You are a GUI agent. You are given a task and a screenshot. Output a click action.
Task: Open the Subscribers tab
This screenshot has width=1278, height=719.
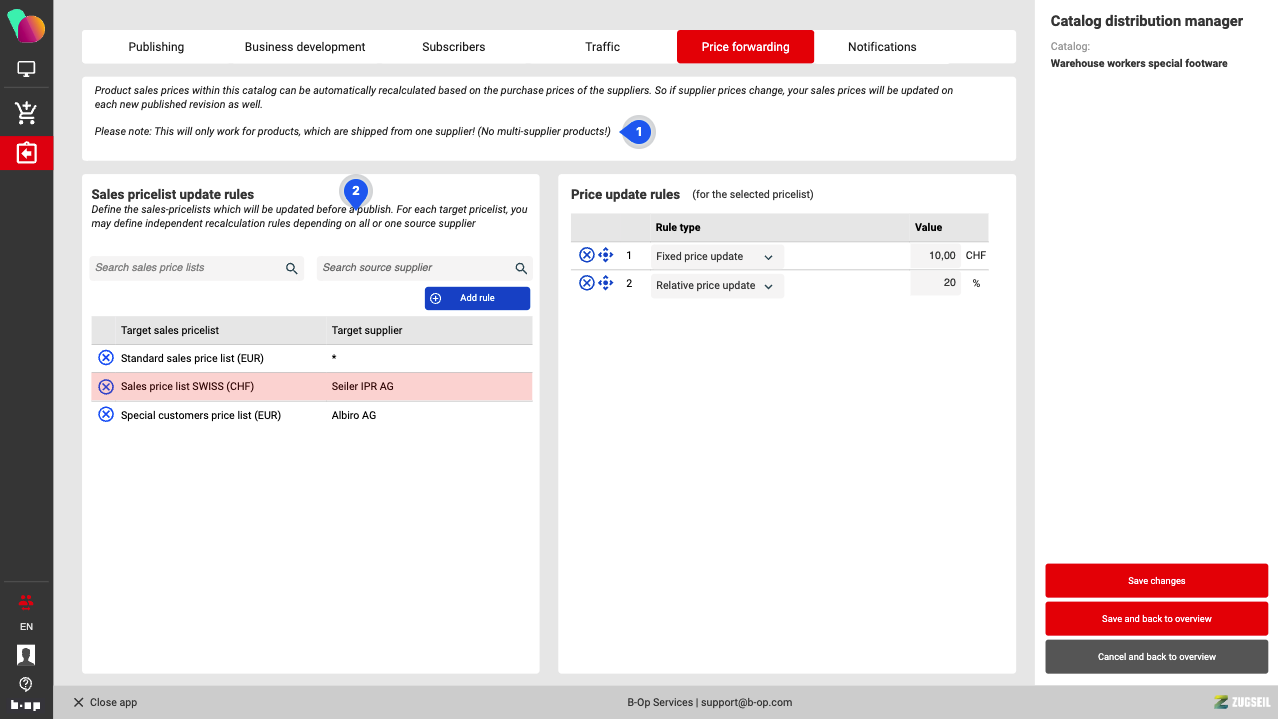453,47
